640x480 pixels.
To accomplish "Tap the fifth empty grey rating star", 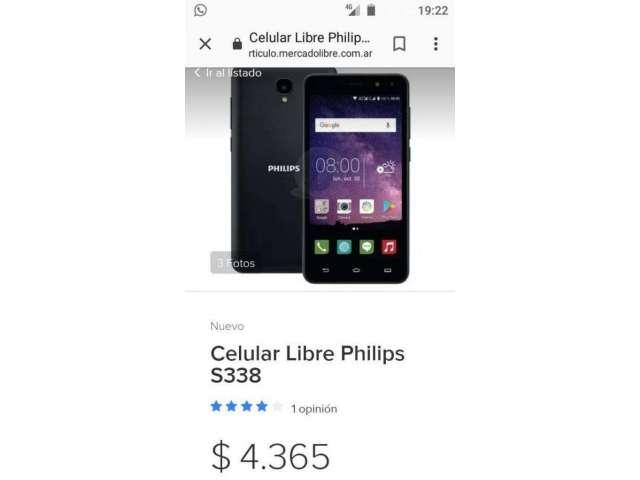I will coord(278,406).
